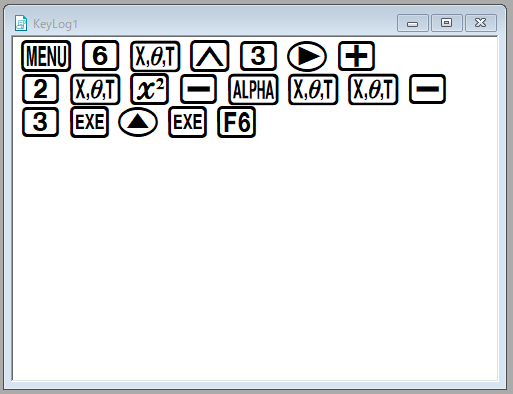Click the KeyLog1 document icon in title bar
Viewport: 513px width, 394px height.
pos(21,23)
